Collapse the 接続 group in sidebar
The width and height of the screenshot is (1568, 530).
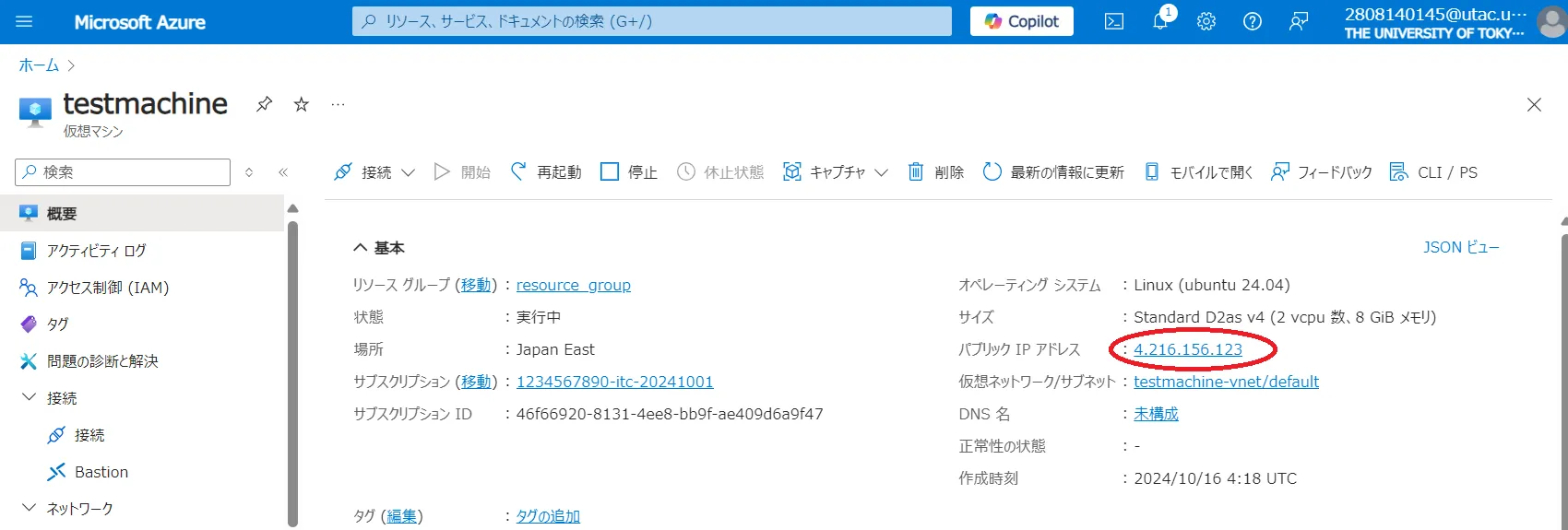(29, 397)
